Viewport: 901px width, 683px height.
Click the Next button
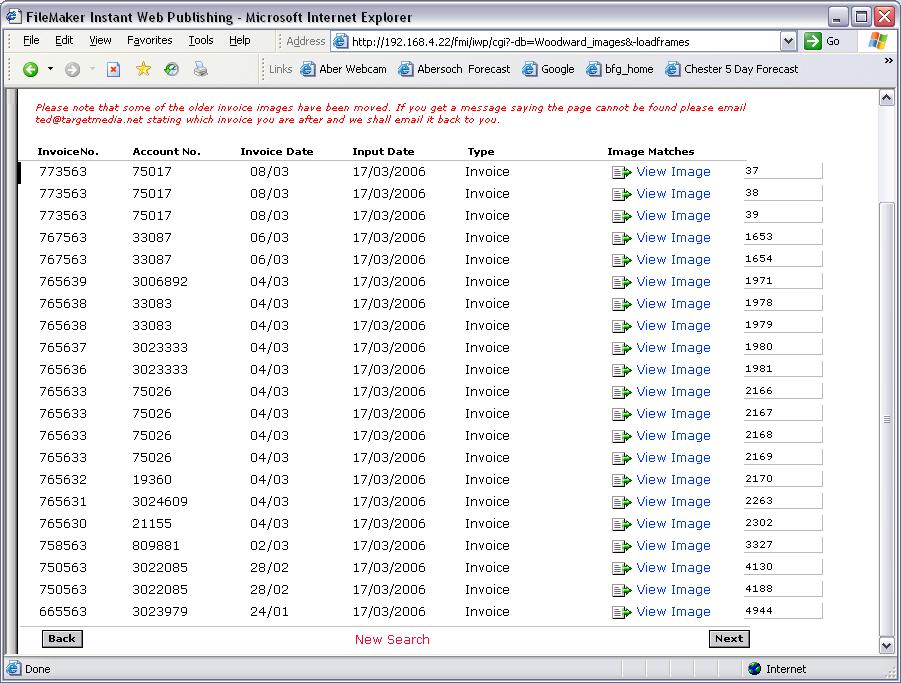coord(729,639)
